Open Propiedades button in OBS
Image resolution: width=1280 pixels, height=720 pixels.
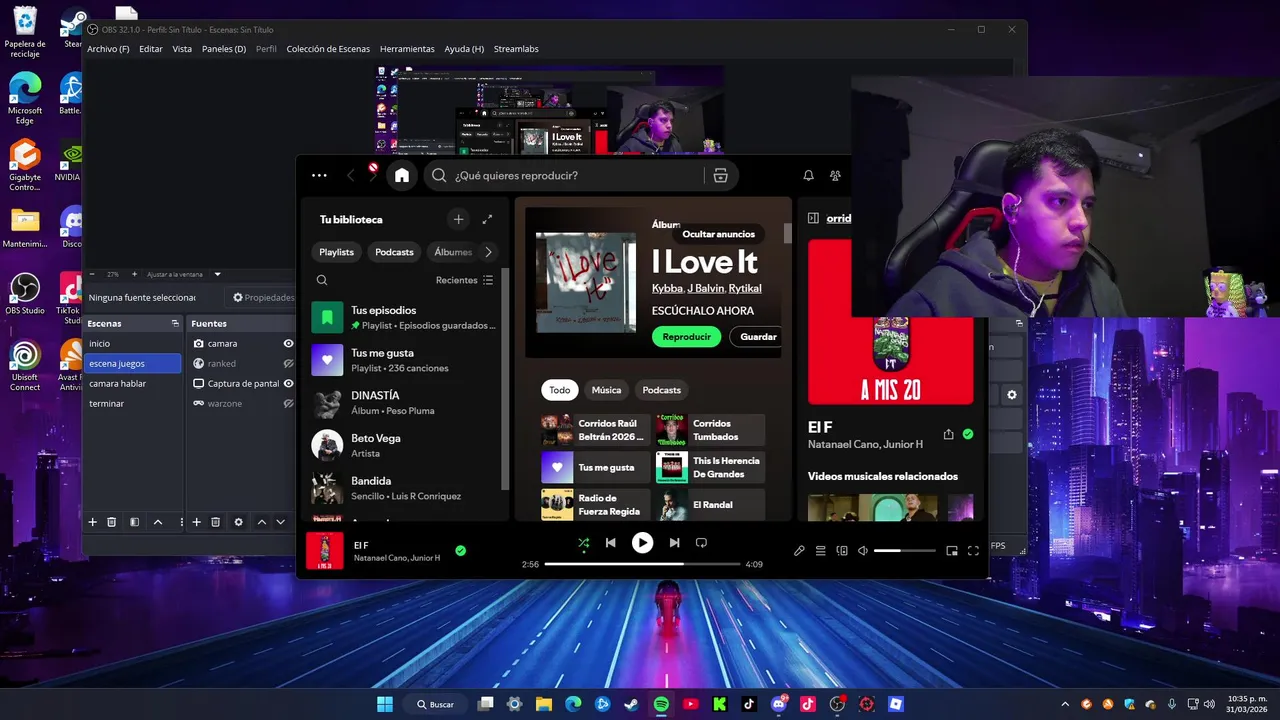(264, 297)
